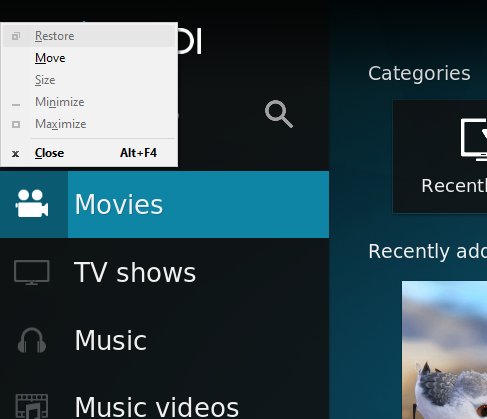
Task: Choose Restore from the window menu
Action: tap(89, 36)
